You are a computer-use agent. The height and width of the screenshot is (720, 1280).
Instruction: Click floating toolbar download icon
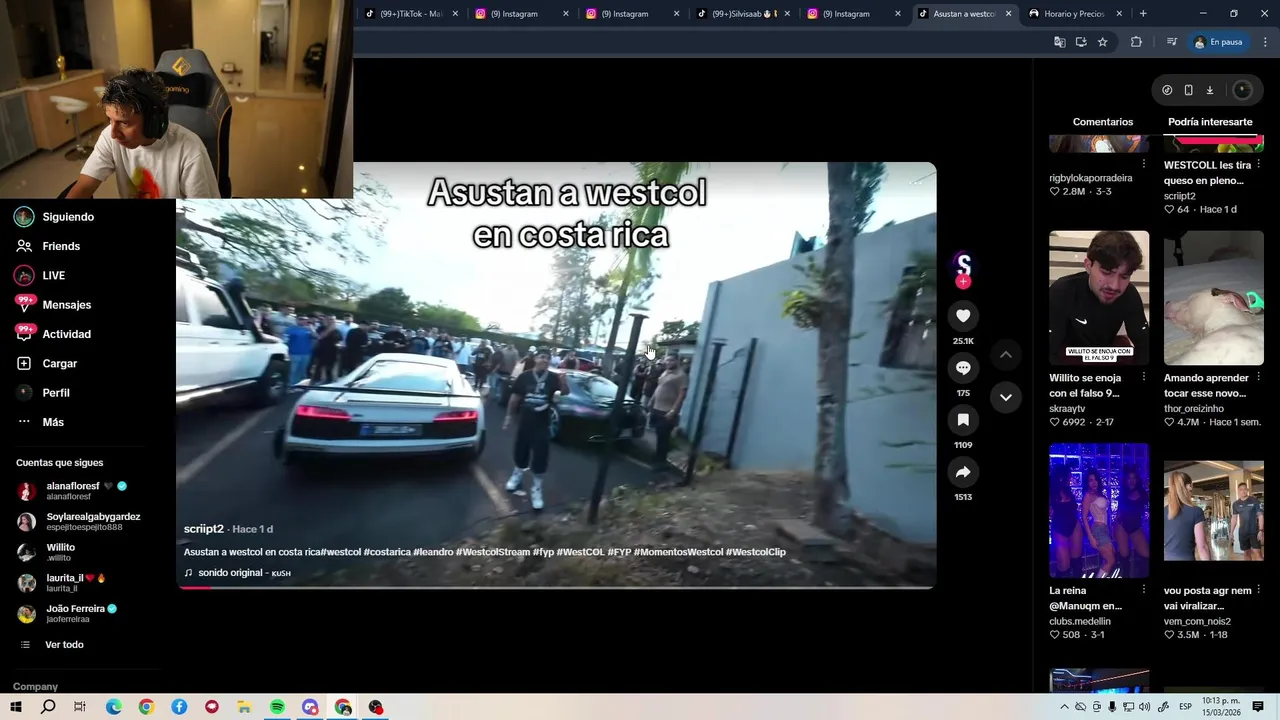[x=1209, y=90]
